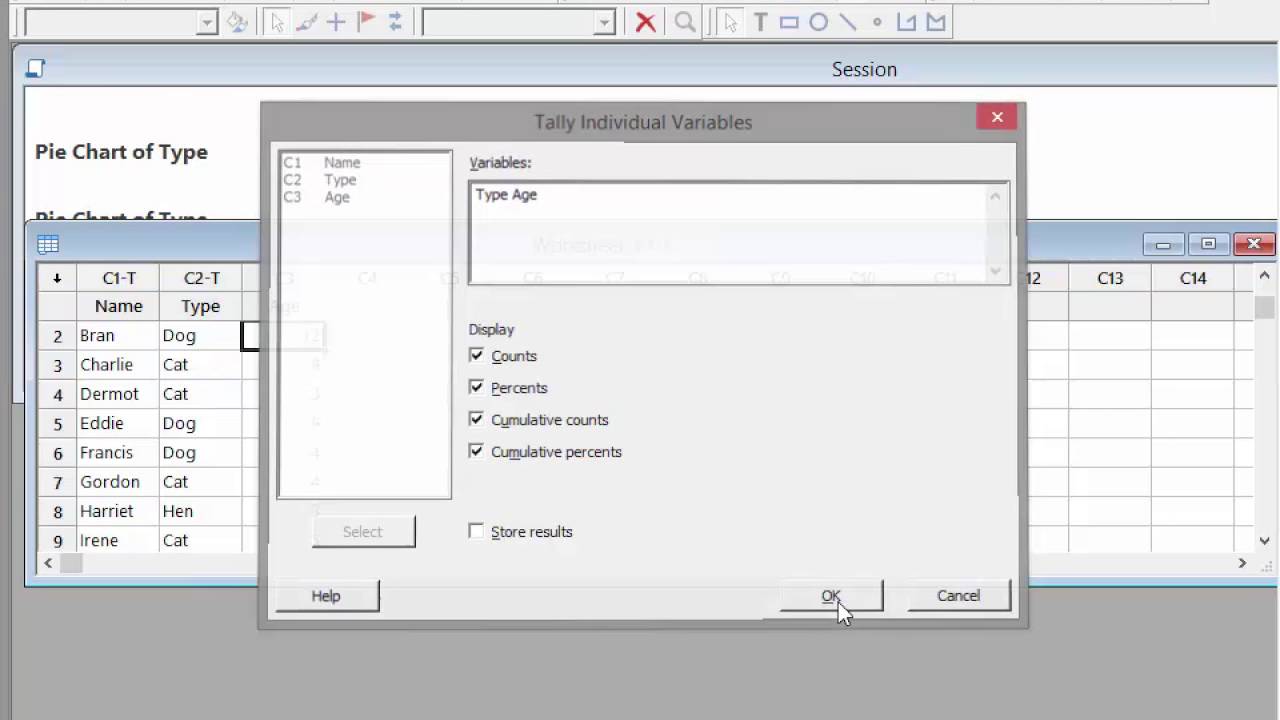Click the C2-T column header
This screenshot has height=720, width=1280.
201,278
